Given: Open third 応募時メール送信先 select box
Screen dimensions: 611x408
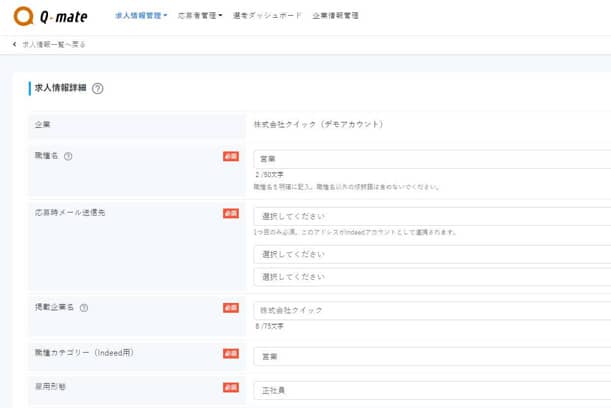Looking at the screenshot, I should (x=430, y=276).
